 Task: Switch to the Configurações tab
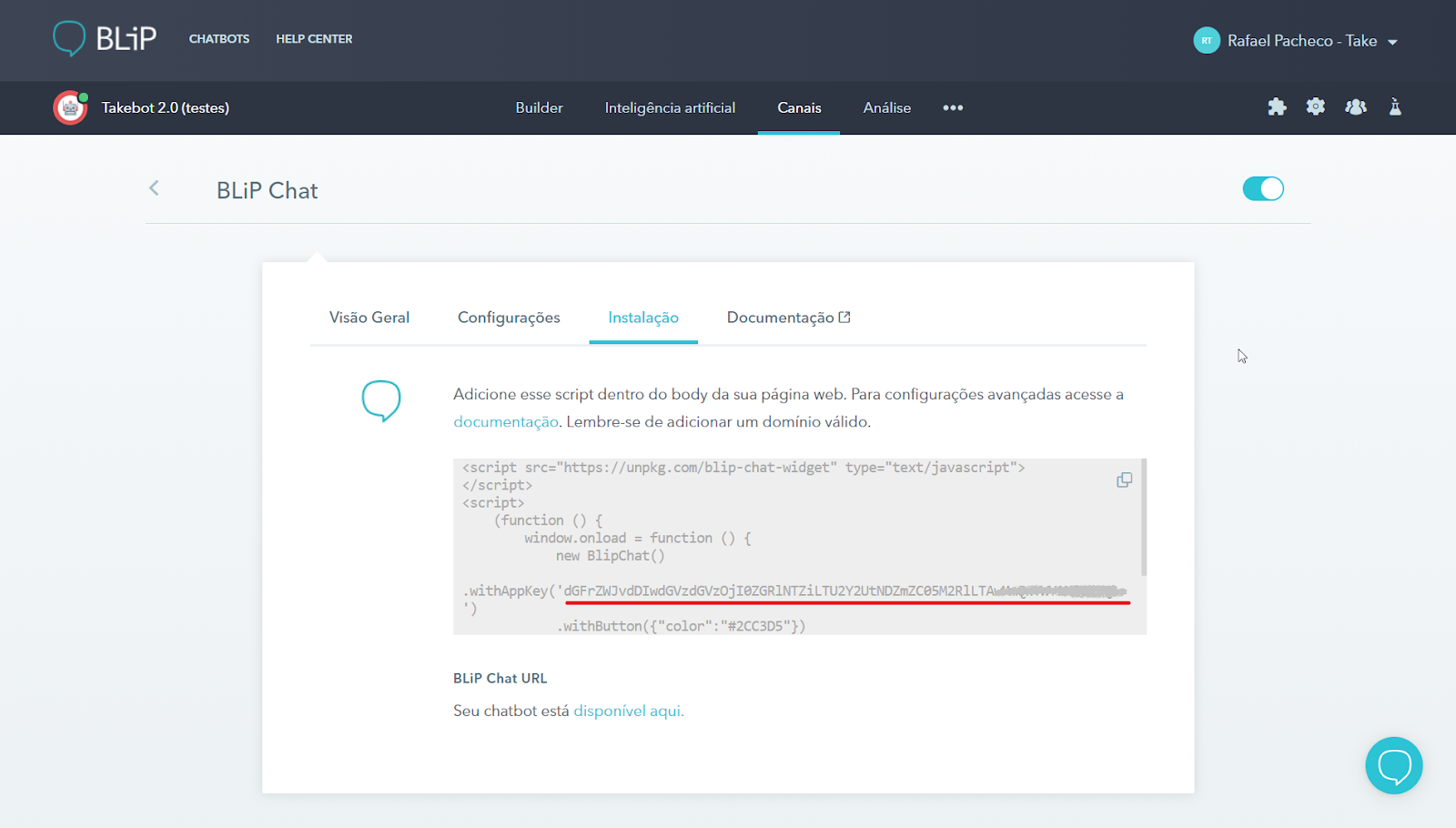[509, 318]
